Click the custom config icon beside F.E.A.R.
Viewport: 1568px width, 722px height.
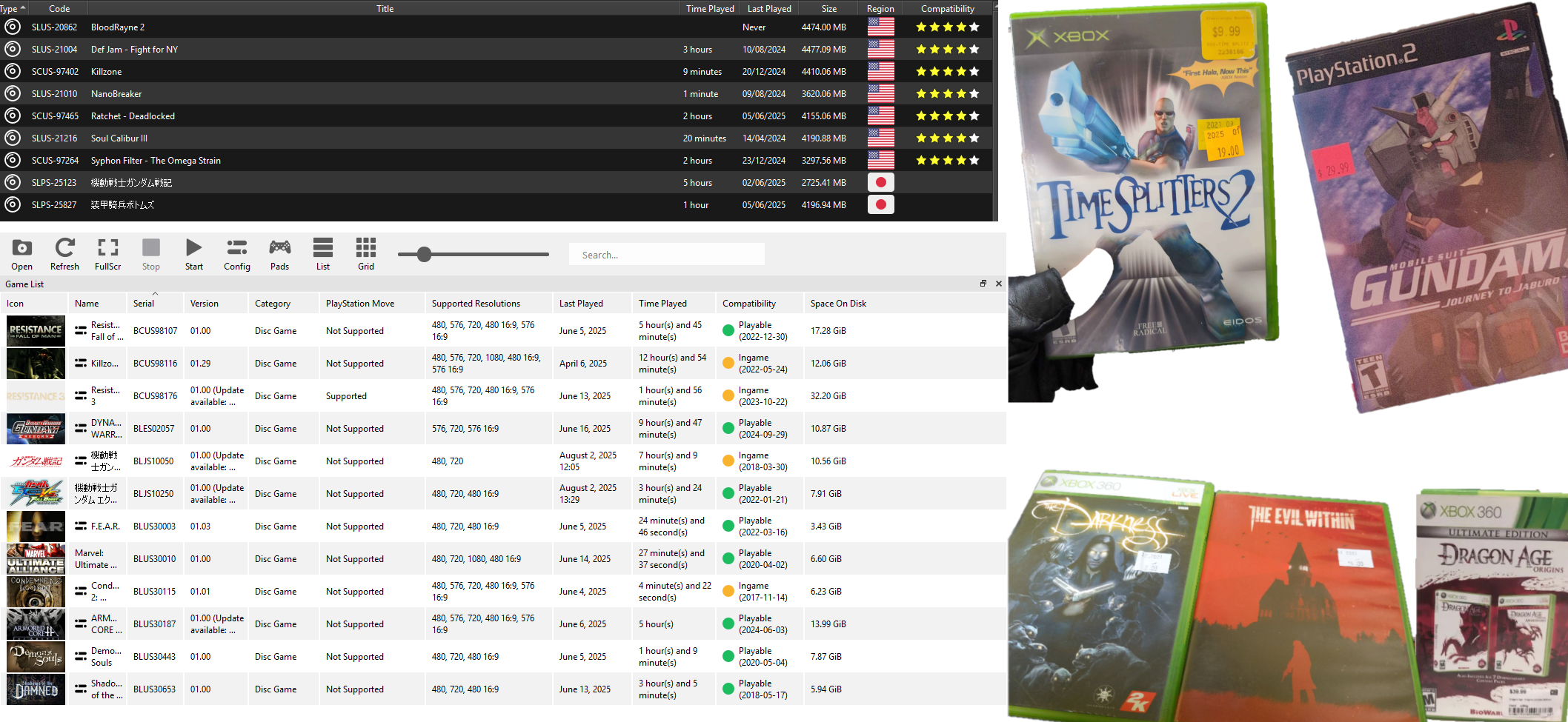point(81,526)
